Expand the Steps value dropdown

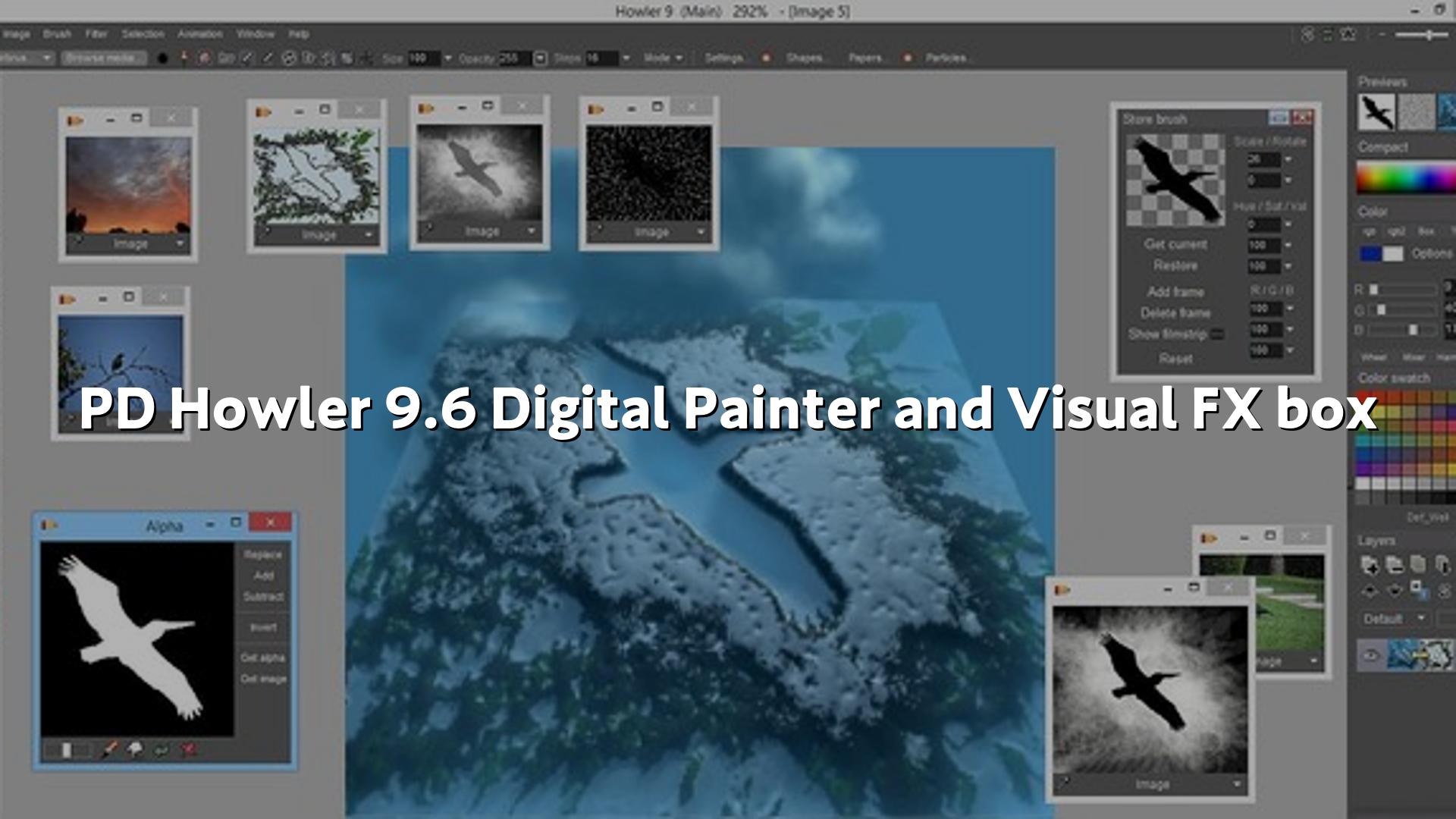(x=626, y=58)
